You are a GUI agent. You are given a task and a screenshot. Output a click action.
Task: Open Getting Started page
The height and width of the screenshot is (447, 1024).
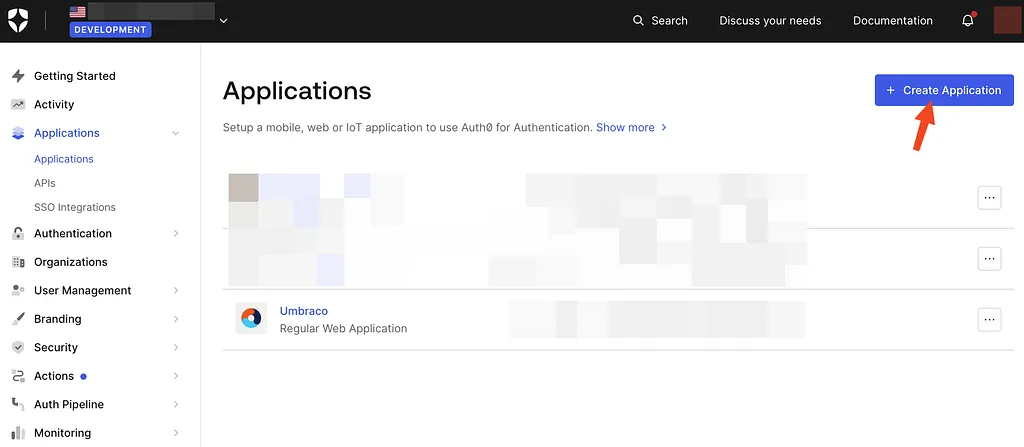click(74, 76)
